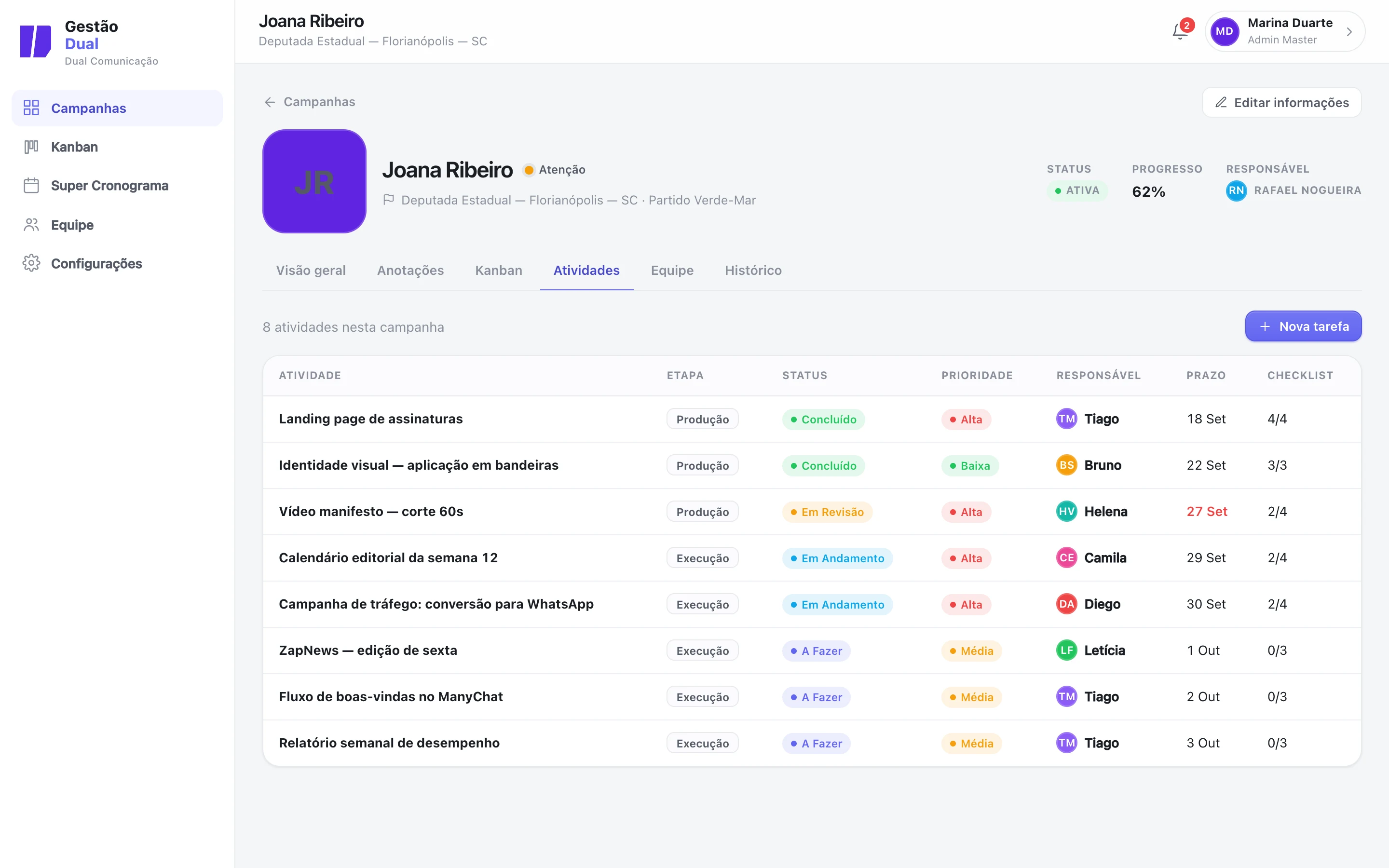Click the RN avatar of Rafael Nogueira

(x=1236, y=190)
